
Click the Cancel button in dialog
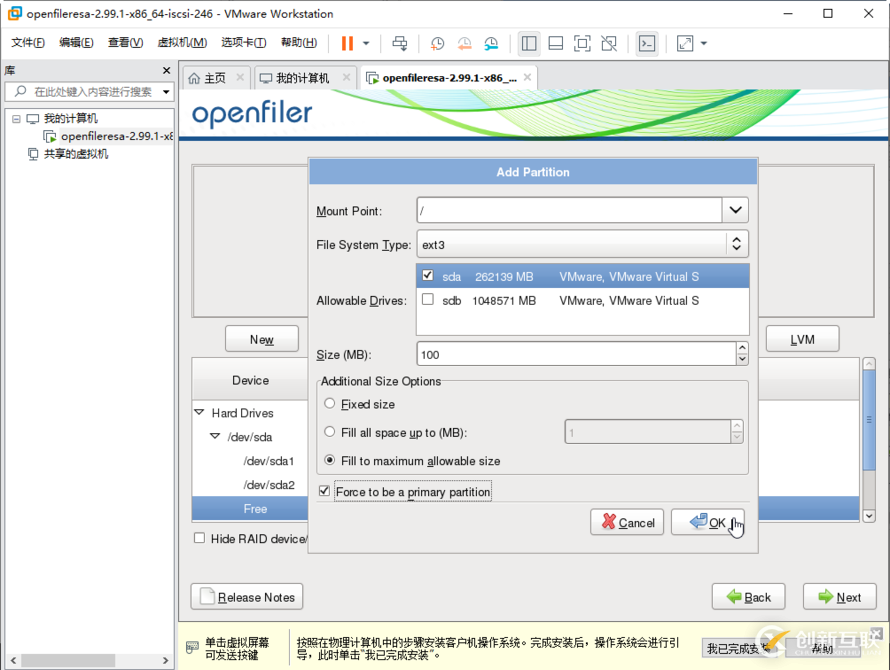point(627,522)
